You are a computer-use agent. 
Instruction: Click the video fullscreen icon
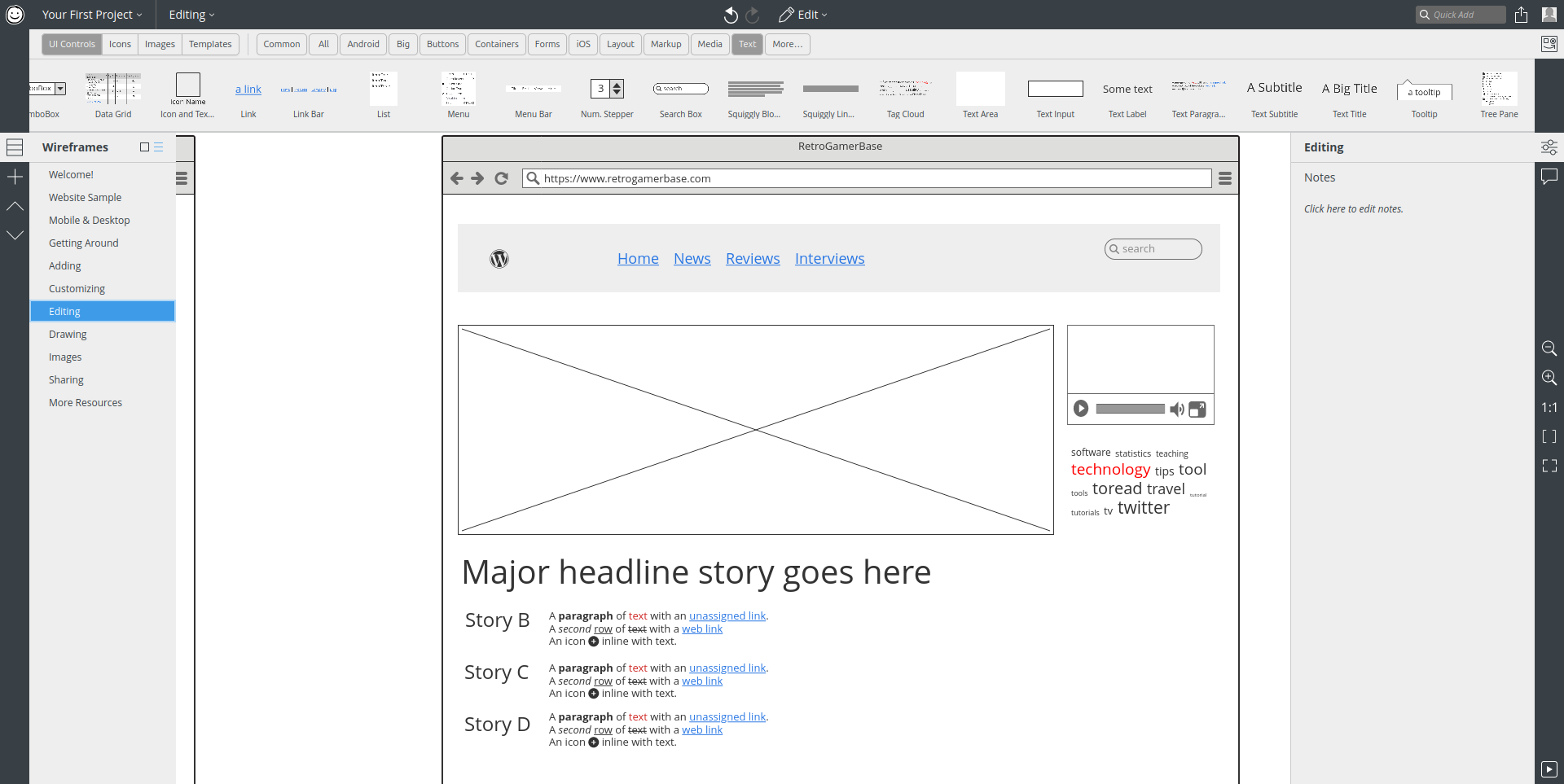pyautogui.click(x=1197, y=409)
